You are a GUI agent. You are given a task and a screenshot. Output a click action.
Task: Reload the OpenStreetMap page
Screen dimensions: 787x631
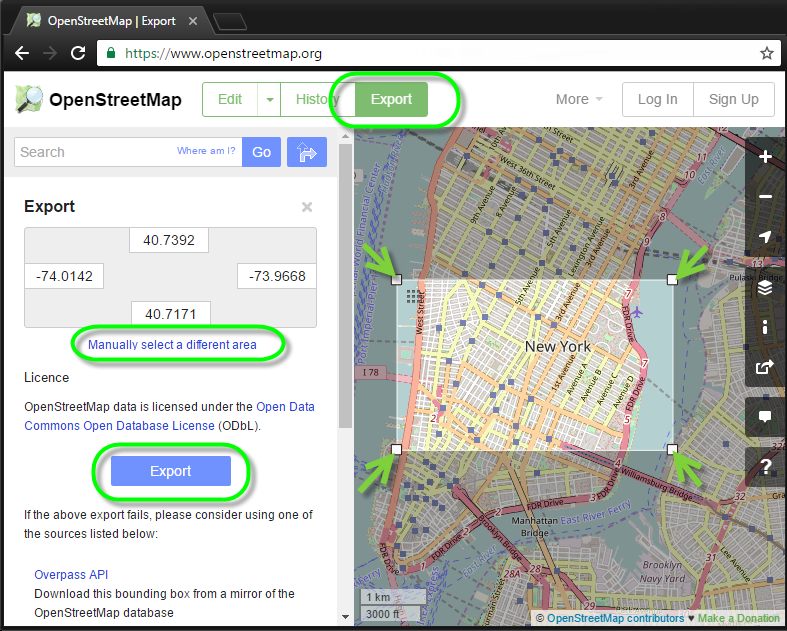click(x=78, y=53)
